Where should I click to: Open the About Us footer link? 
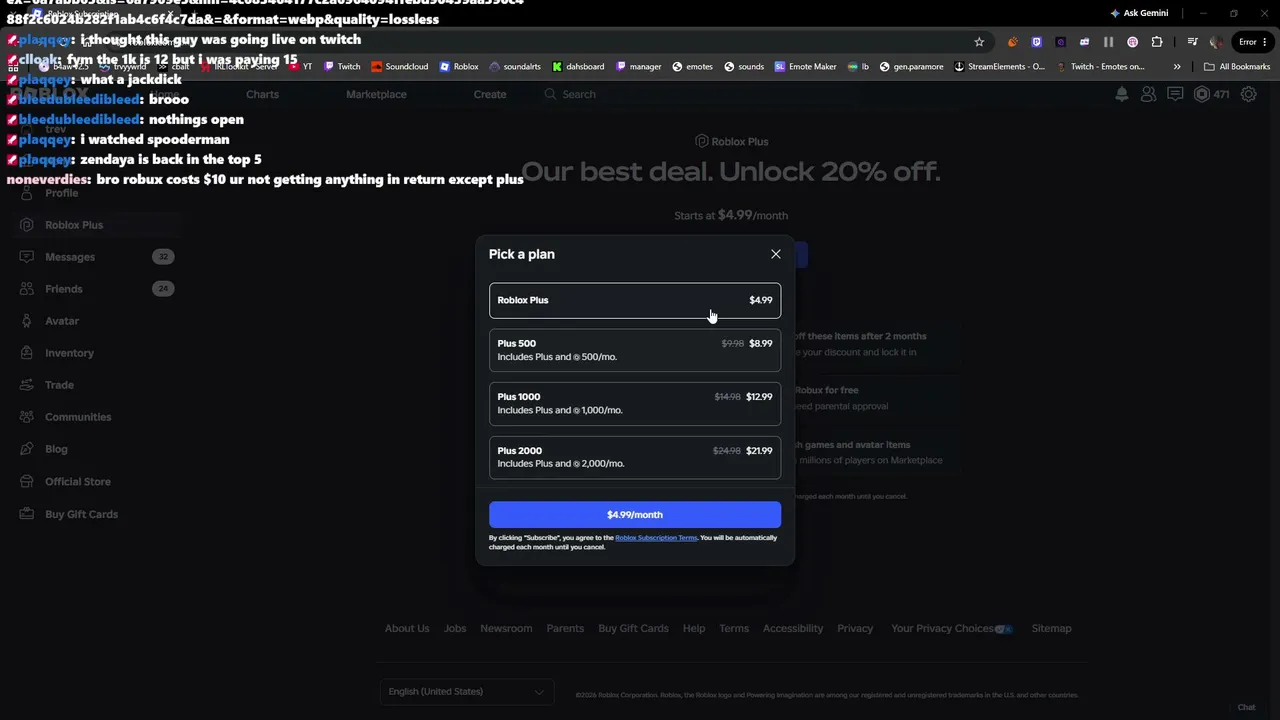(407, 628)
